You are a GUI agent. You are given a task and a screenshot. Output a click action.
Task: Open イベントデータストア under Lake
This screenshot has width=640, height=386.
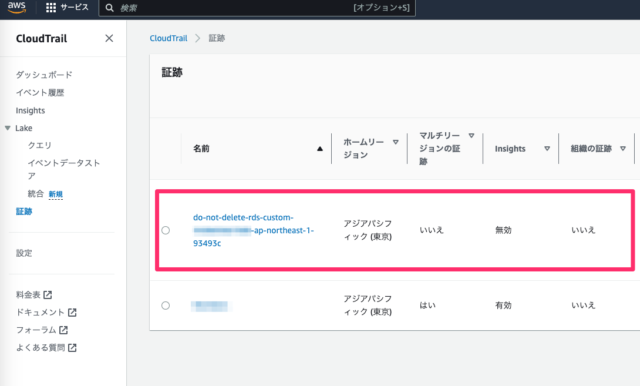(x=64, y=169)
